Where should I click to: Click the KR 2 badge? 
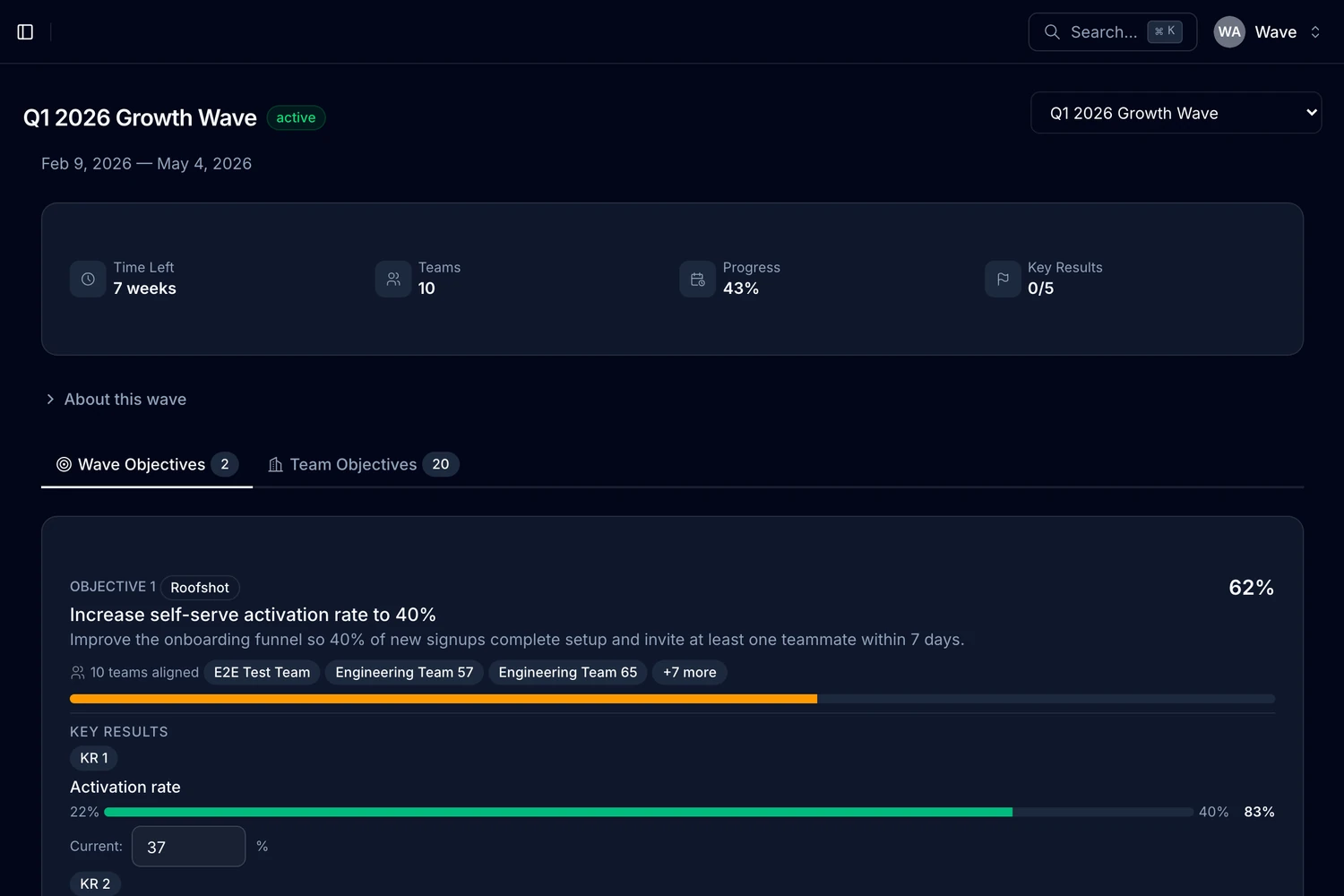coord(95,883)
